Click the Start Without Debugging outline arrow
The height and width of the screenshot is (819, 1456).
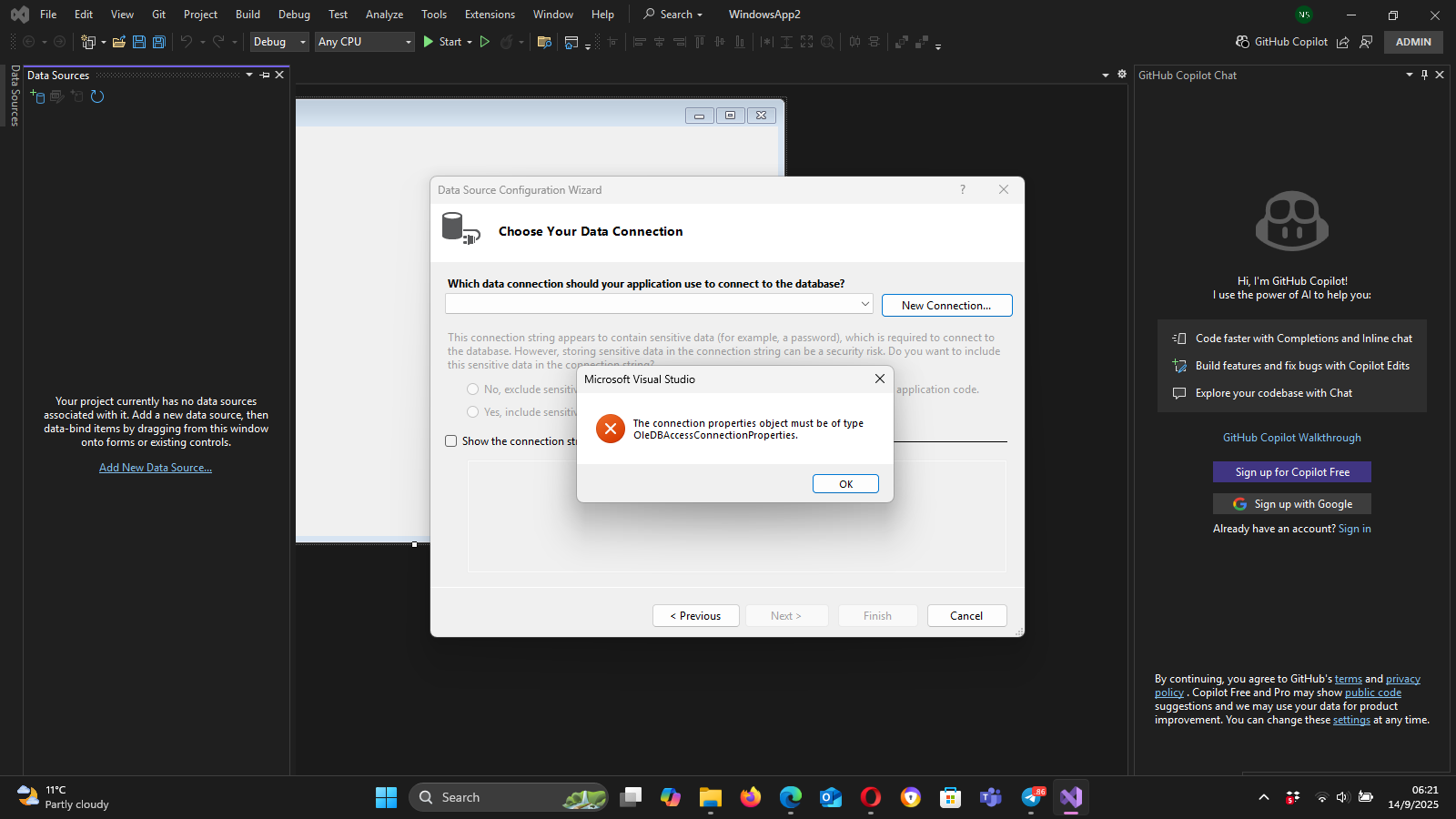(485, 42)
